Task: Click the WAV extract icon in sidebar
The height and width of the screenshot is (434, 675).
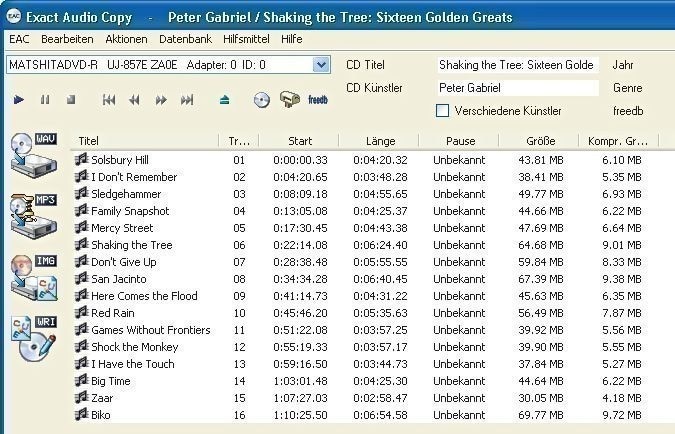Action: pyautogui.click(x=32, y=153)
